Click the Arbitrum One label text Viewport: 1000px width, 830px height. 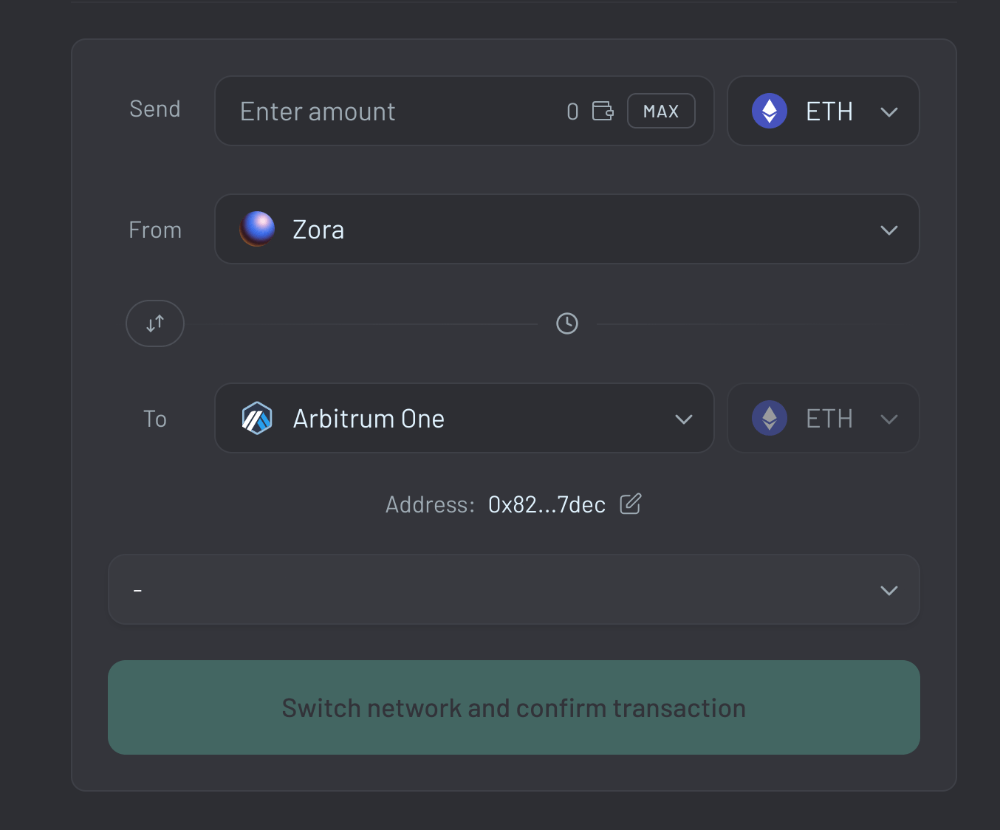pos(368,418)
